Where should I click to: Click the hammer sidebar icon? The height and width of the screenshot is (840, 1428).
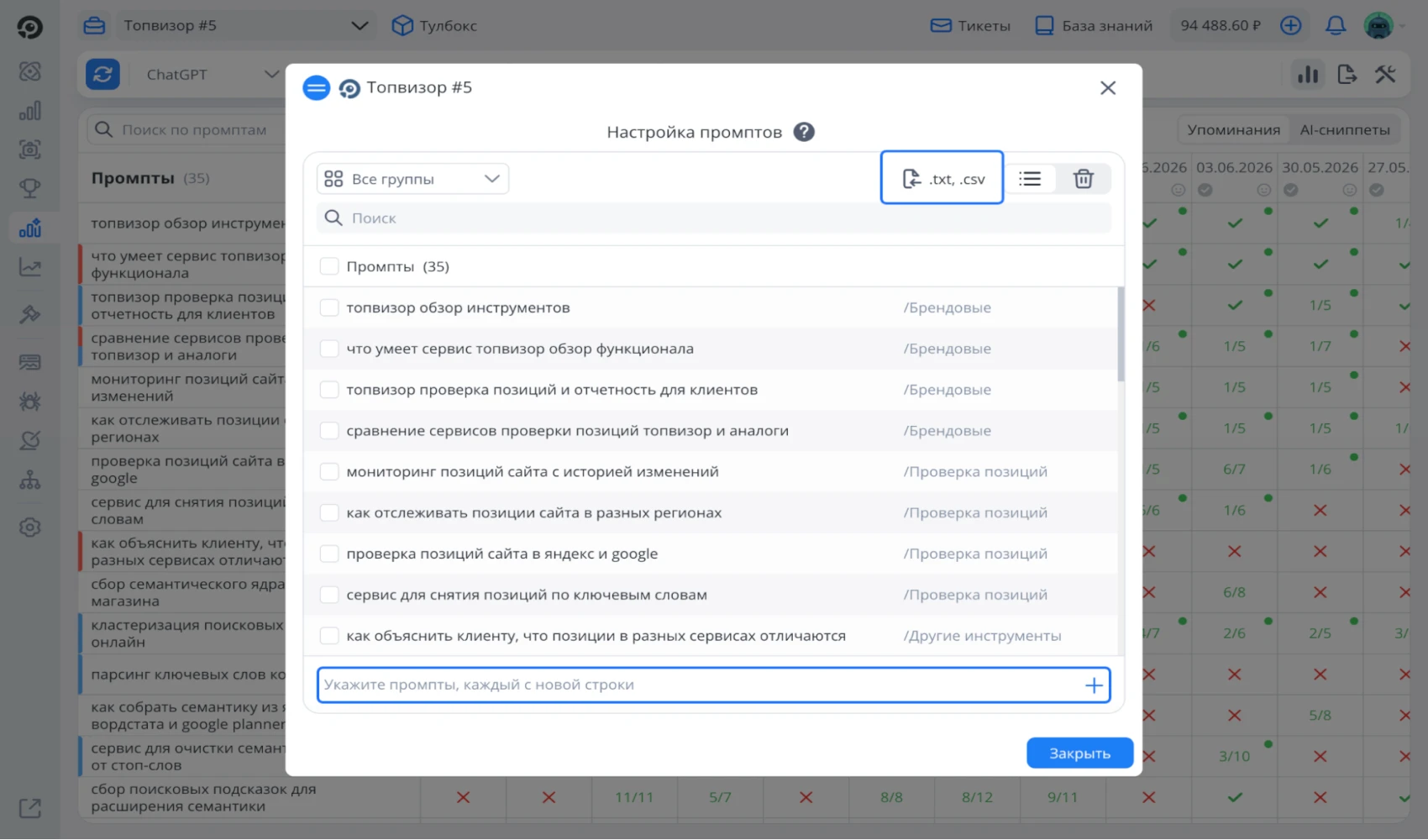pyautogui.click(x=30, y=314)
